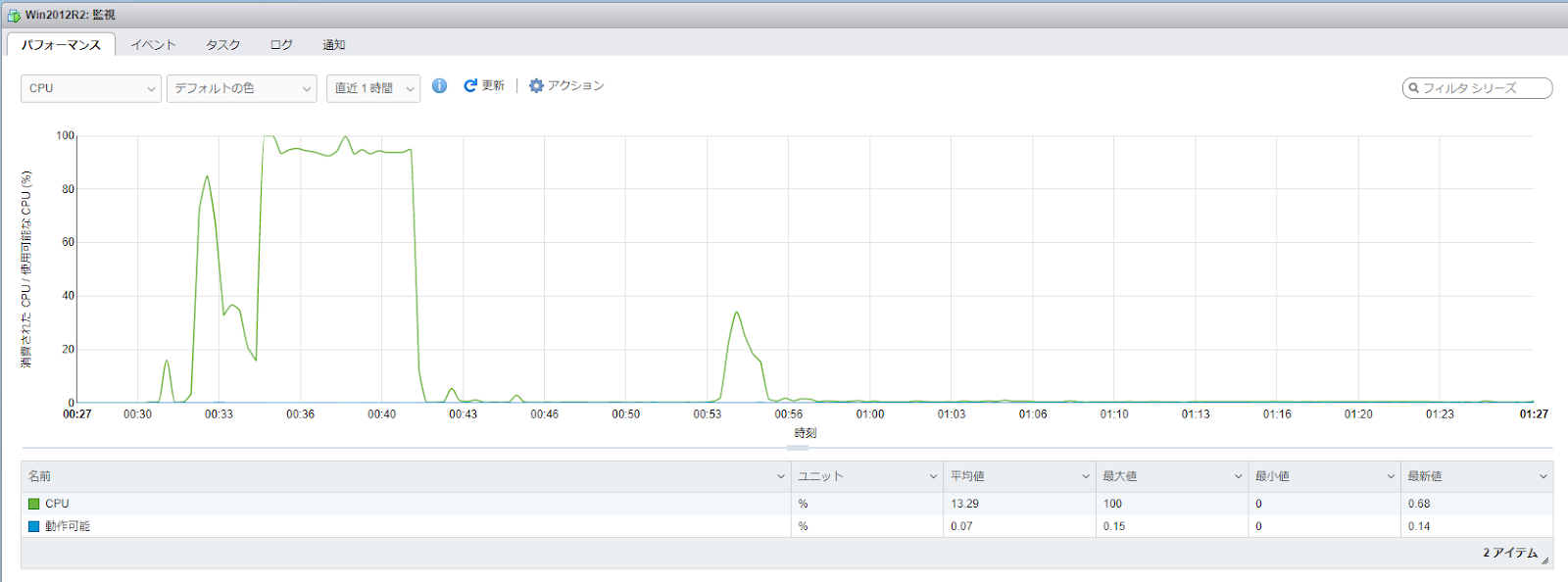
Task: Click the Win2012R2 VM icon in title
Action: click(x=14, y=15)
